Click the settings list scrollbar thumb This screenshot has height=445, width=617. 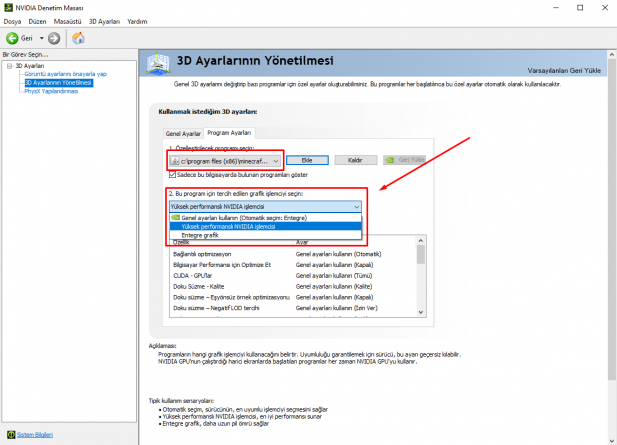click(421, 254)
